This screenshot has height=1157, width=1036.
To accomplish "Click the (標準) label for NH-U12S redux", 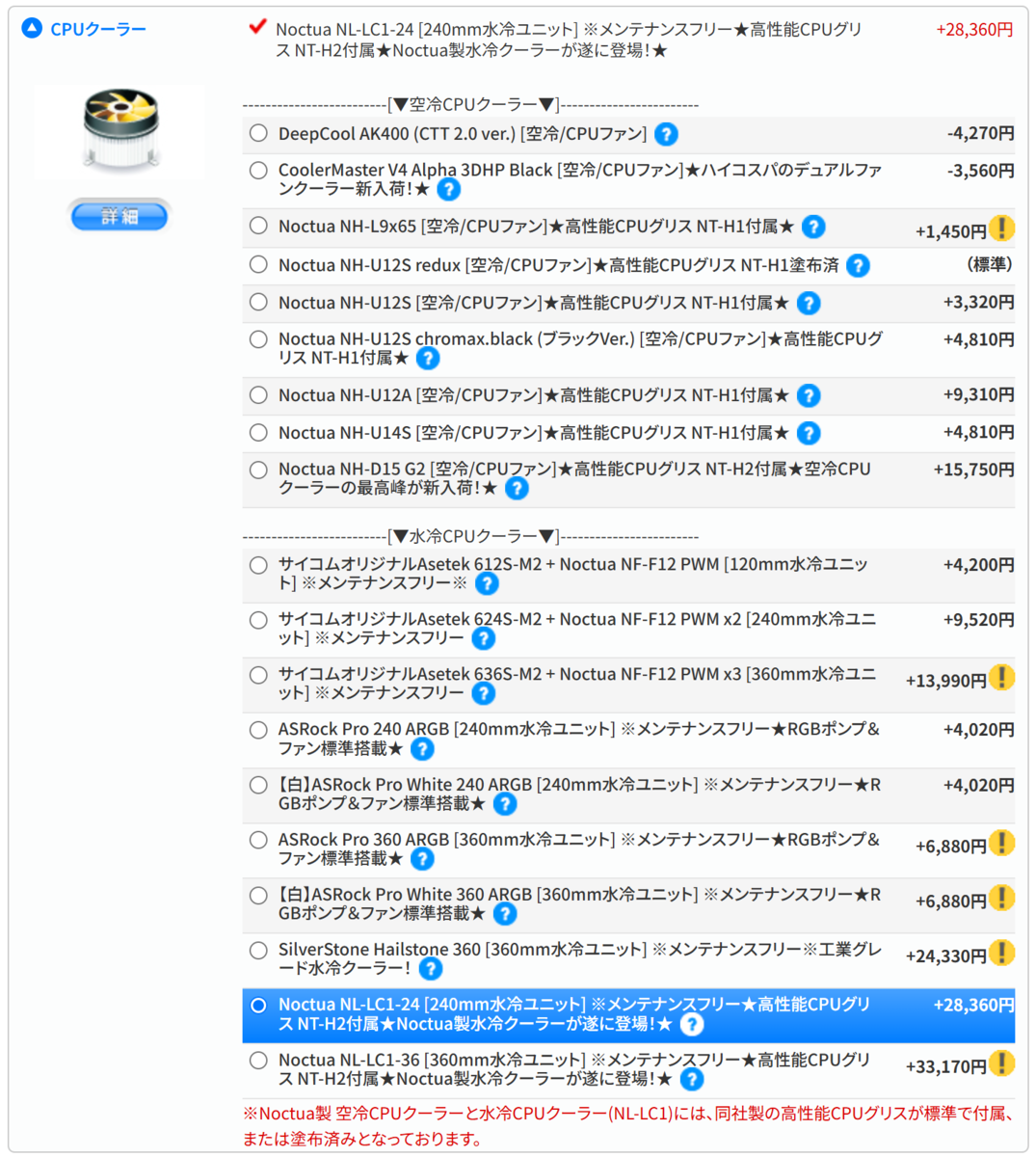I will [989, 264].
